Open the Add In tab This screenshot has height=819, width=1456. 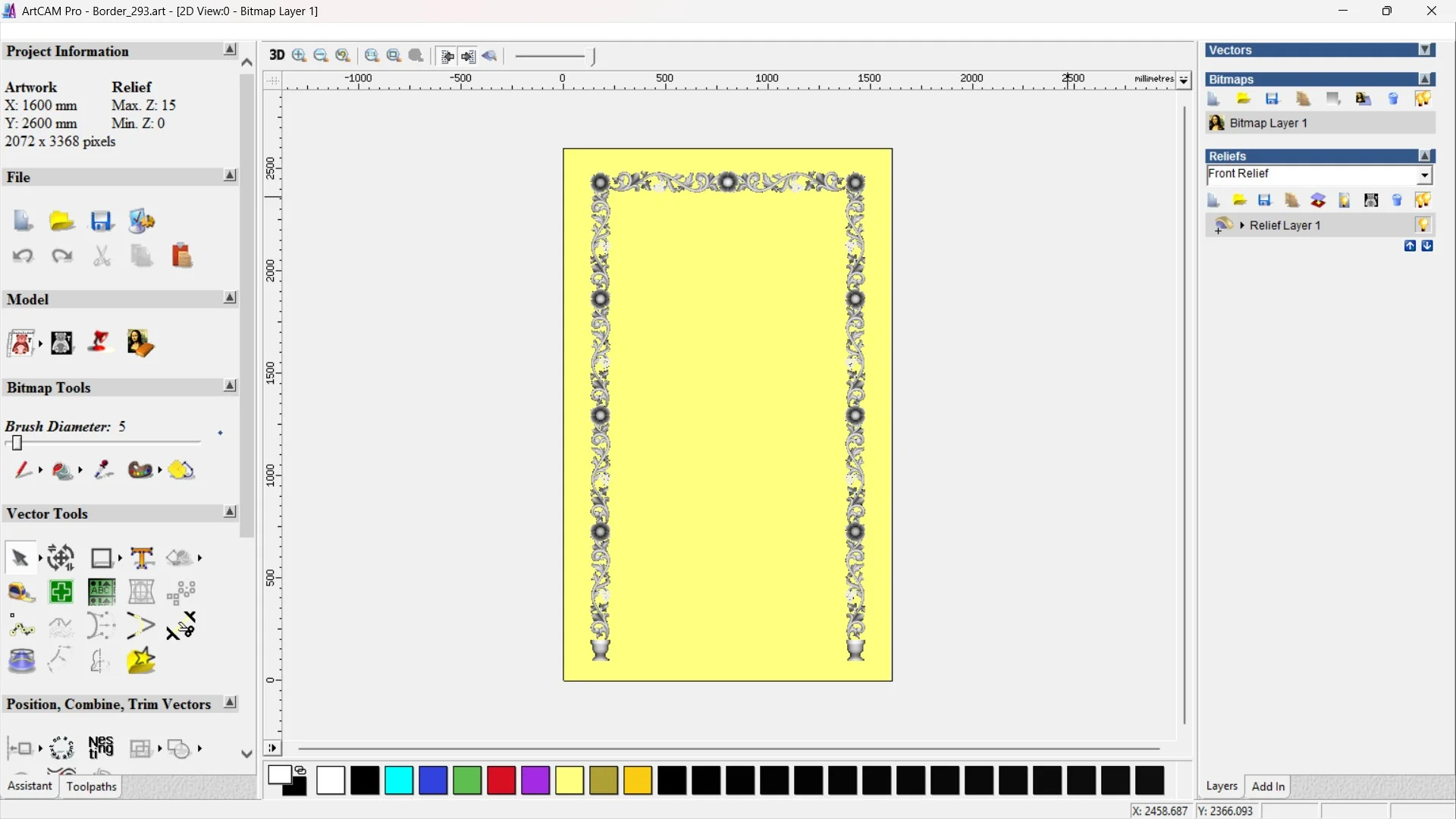(1268, 786)
